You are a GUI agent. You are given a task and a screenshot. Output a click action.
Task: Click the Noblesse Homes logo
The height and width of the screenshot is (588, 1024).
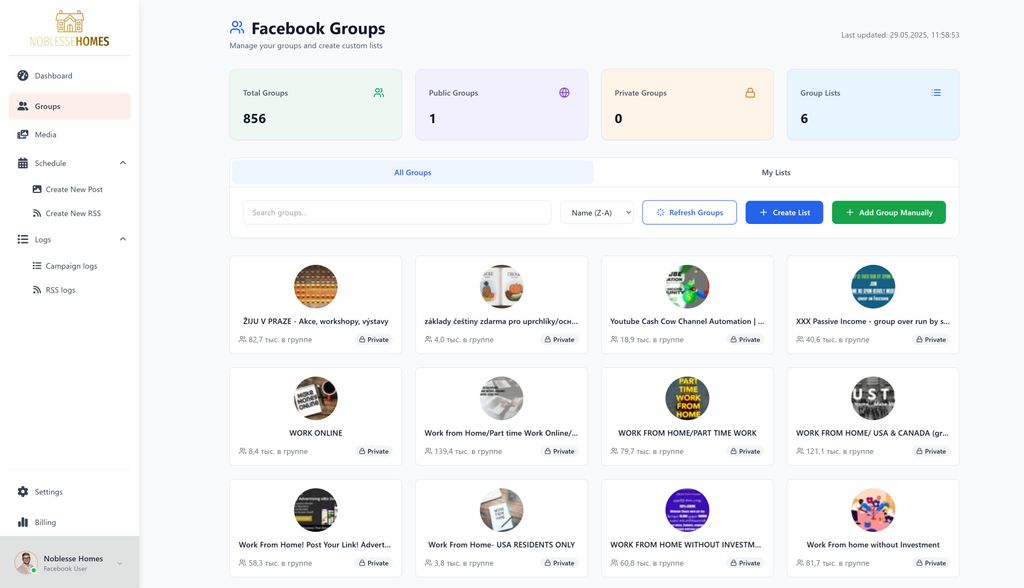pyautogui.click(x=70, y=29)
